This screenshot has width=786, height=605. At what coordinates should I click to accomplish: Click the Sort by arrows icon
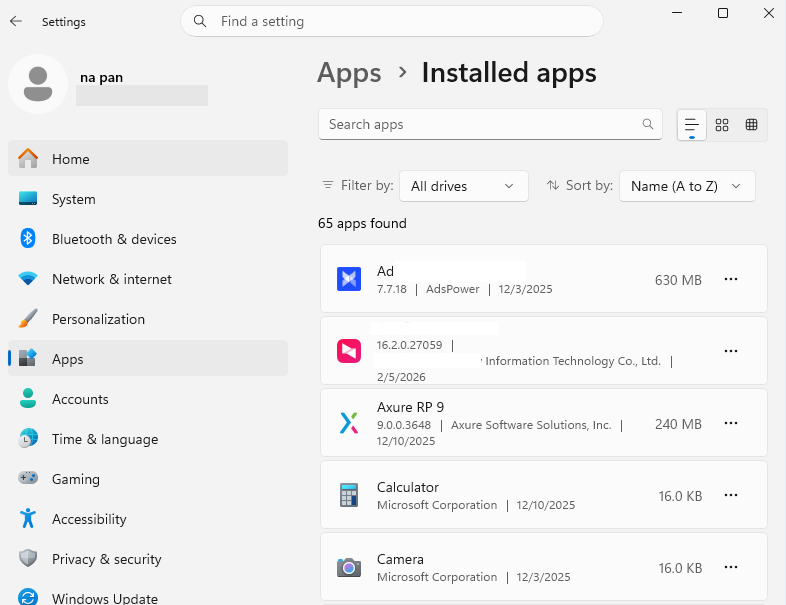coord(553,185)
